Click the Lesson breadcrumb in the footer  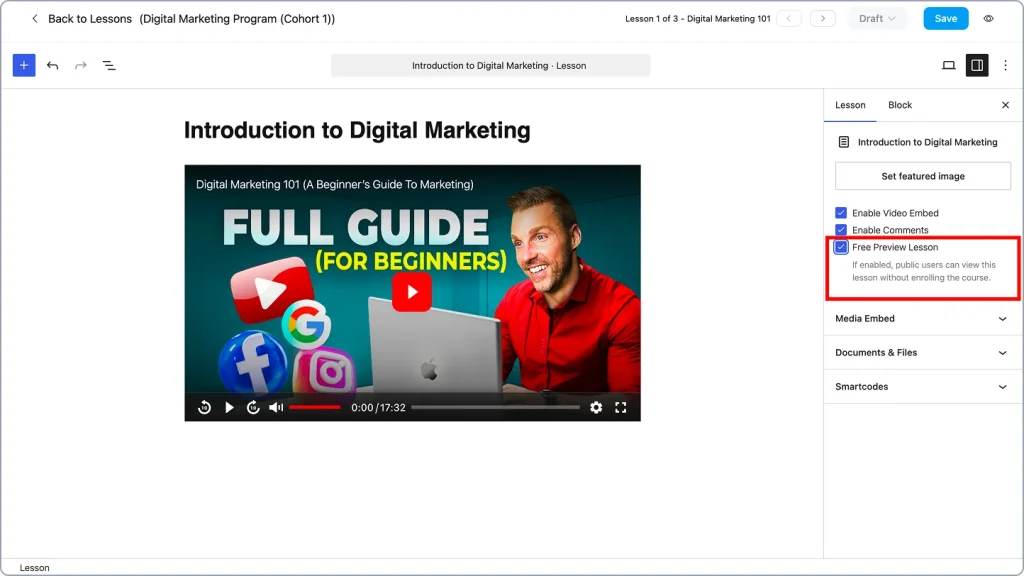35,568
